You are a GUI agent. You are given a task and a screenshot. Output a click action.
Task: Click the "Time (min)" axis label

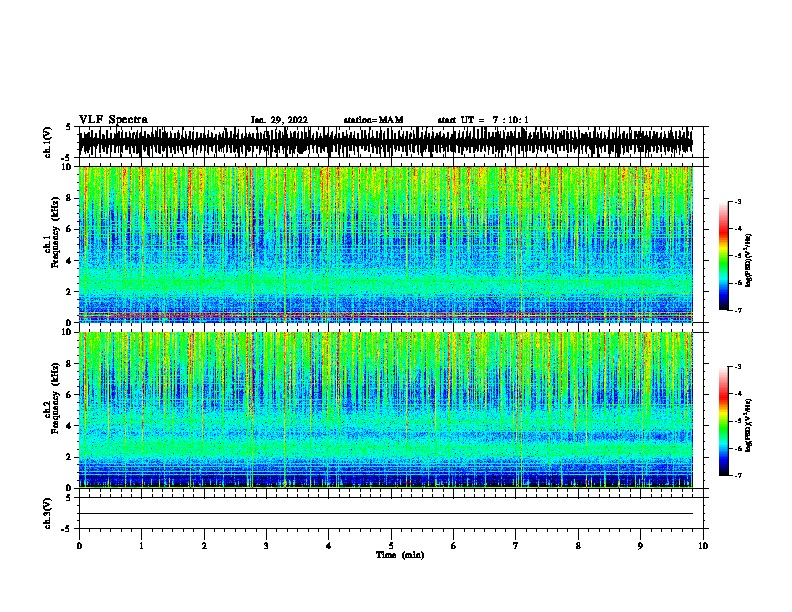(400, 555)
